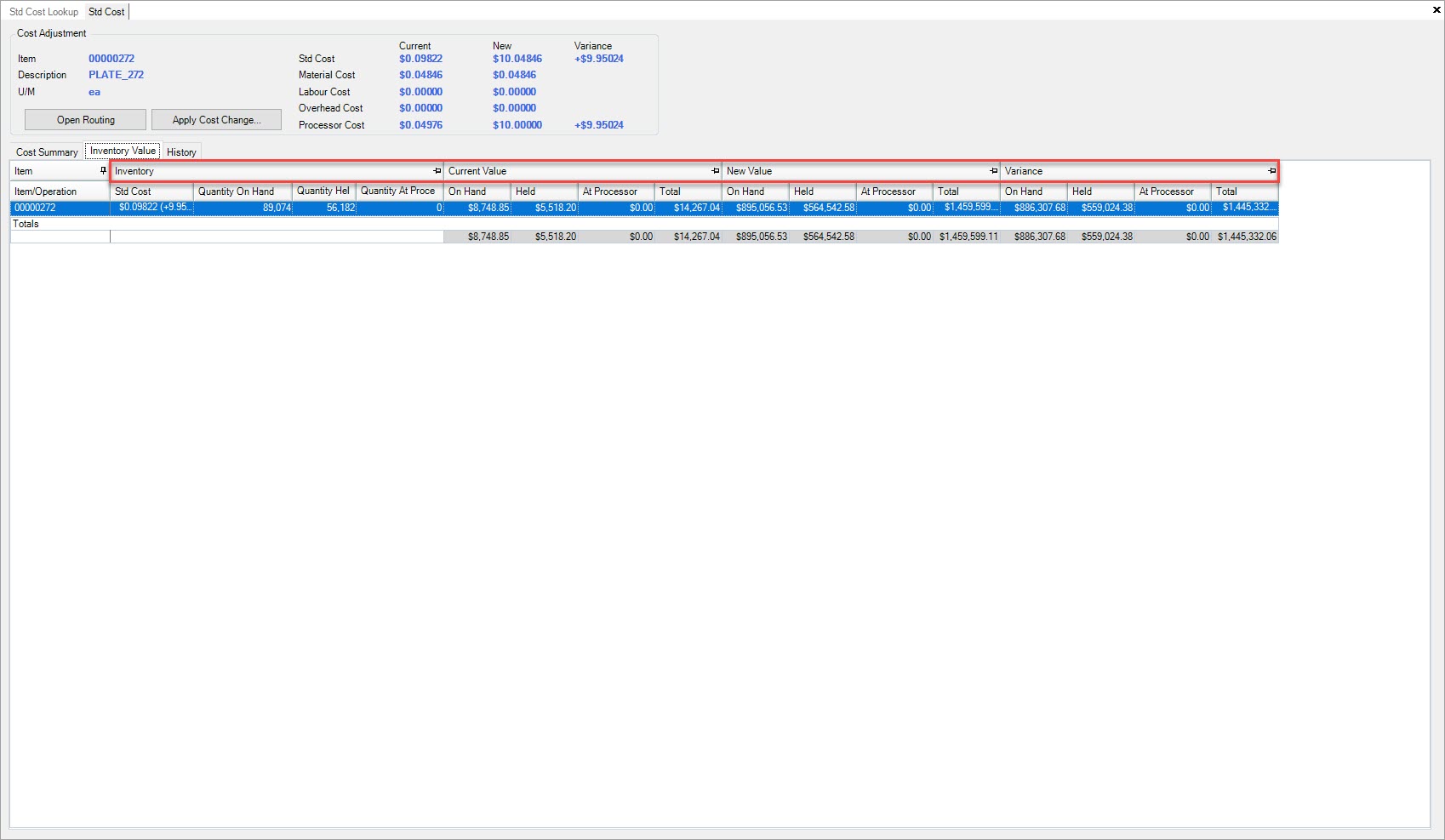Screen dimensions: 1445x840
Task: Click Total header under Variance
Action: coord(1245,191)
